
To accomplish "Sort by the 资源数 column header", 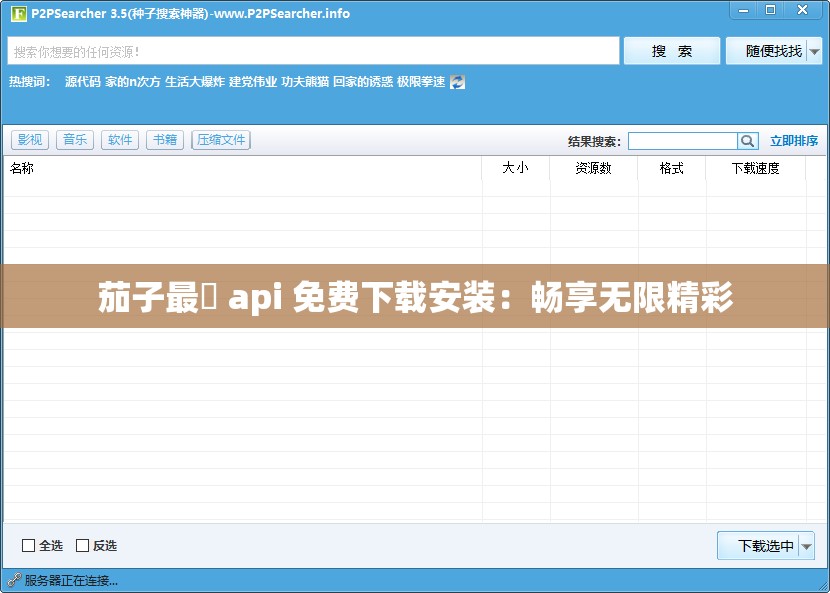I will [x=594, y=168].
